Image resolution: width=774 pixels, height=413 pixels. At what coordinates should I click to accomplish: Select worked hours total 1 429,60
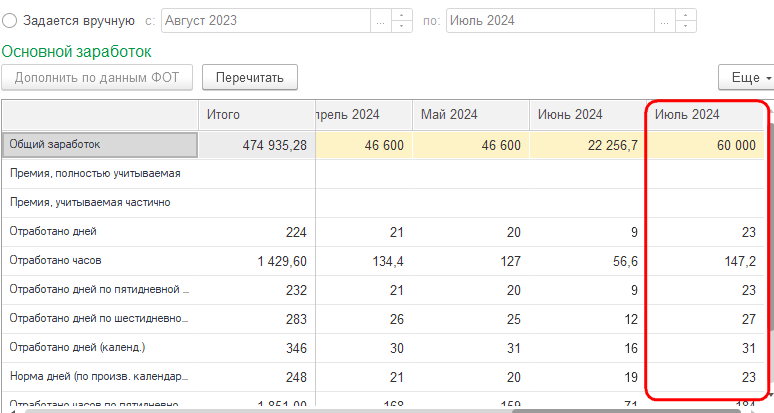coord(257,261)
